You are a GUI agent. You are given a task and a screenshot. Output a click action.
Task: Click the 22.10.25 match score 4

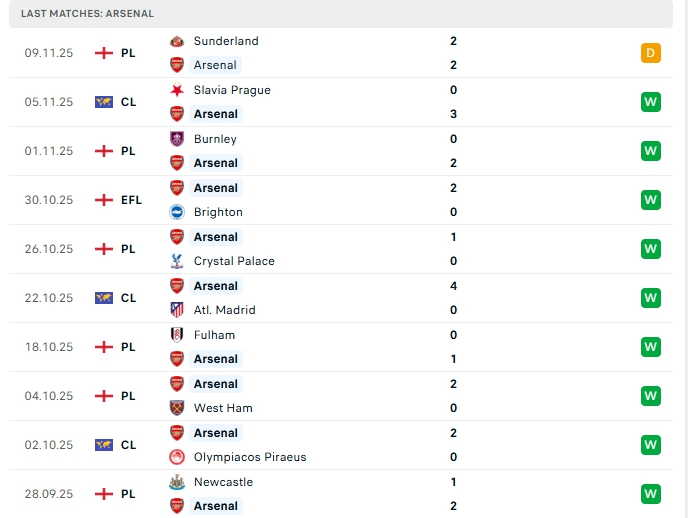(x=454, y=286)
